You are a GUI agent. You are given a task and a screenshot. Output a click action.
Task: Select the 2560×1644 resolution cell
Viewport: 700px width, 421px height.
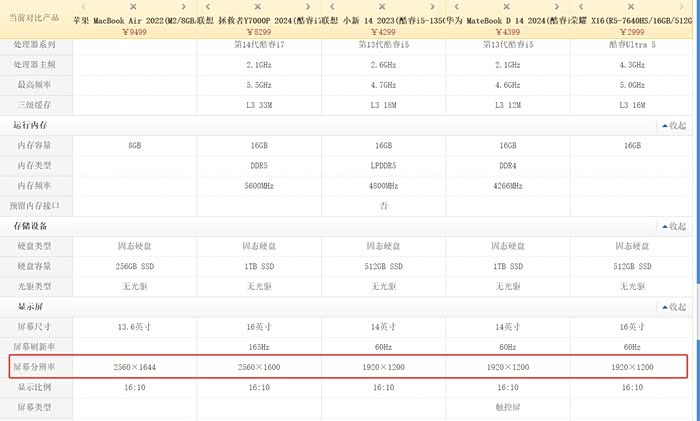pos(134,367)
